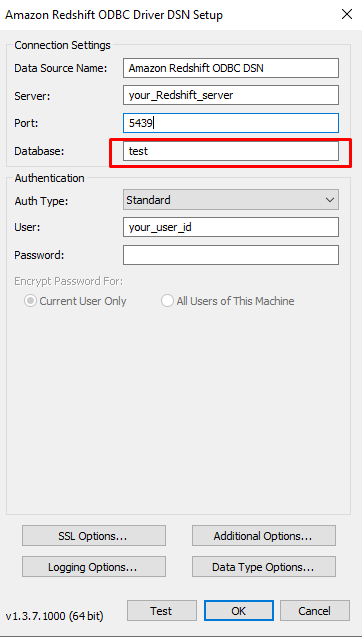Open SSL Options dialog
The height and width of the screenshot is (637, 362).
click(94, 535)
